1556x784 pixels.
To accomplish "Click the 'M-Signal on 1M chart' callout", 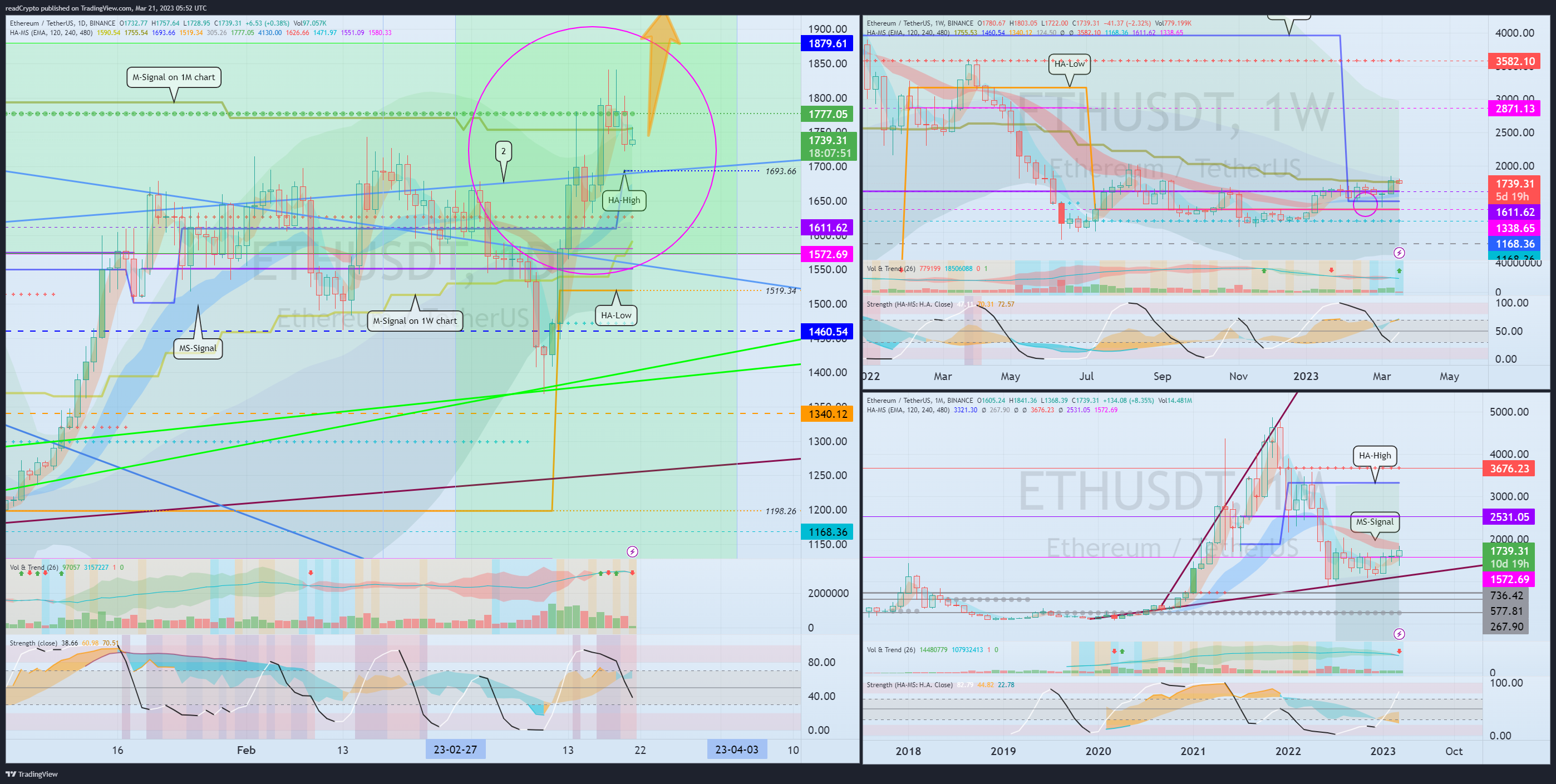I will click(174, 77).
